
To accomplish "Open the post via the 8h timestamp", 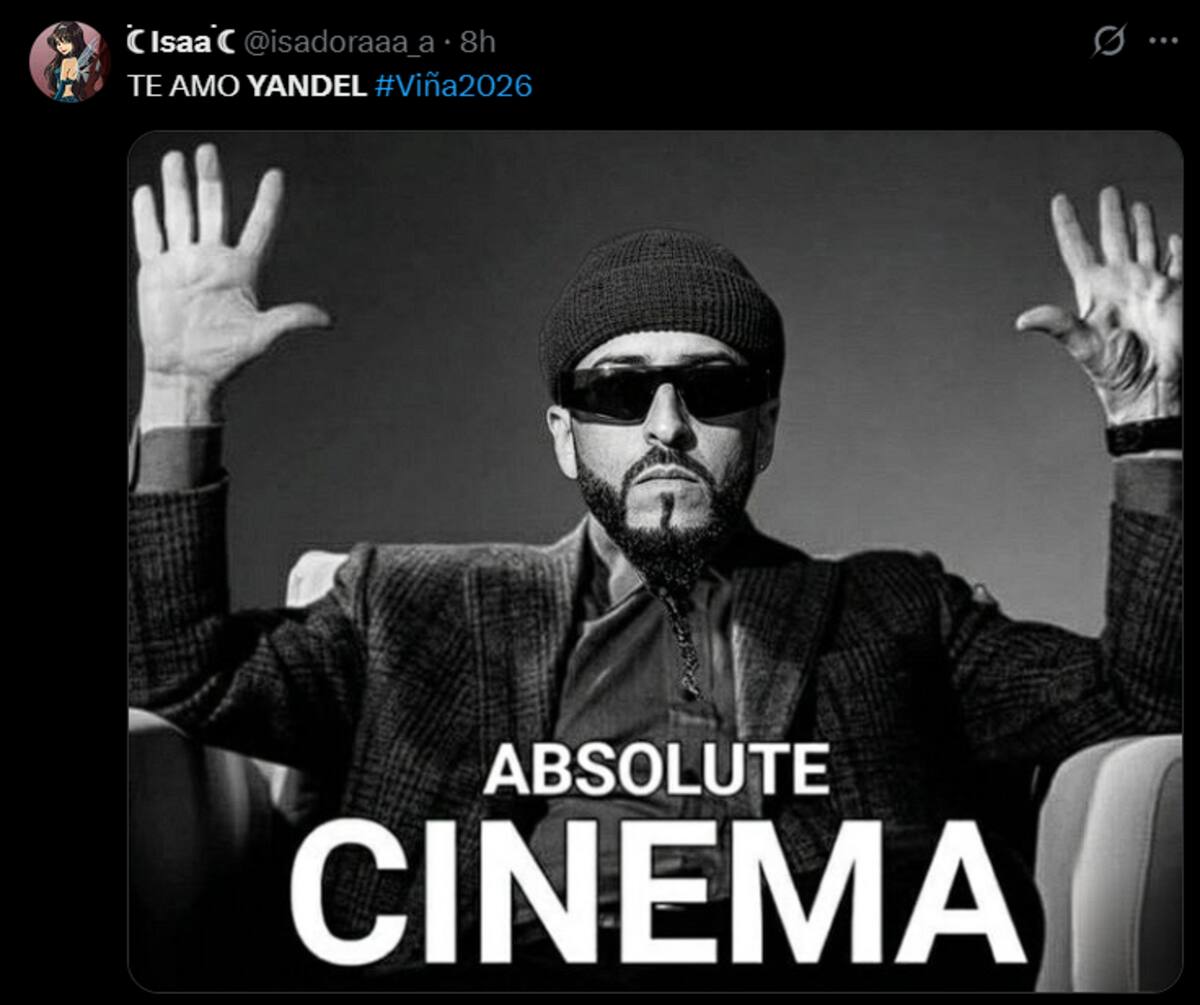I will tap(478, 42).
